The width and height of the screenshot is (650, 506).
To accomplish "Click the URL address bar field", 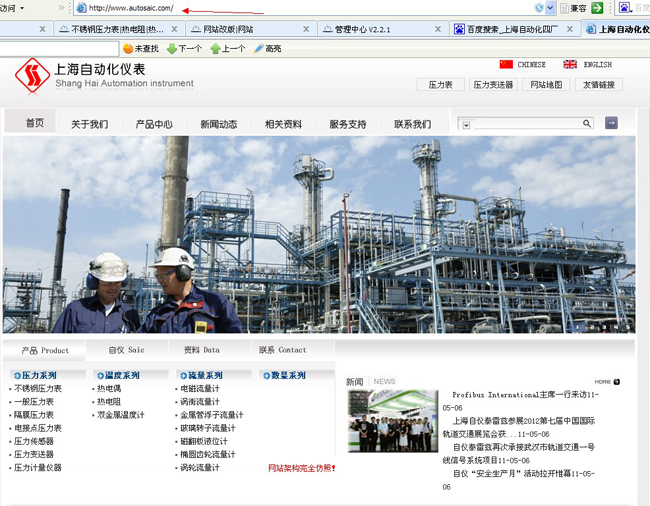I will pyautogui.click(x=300, y=8).
